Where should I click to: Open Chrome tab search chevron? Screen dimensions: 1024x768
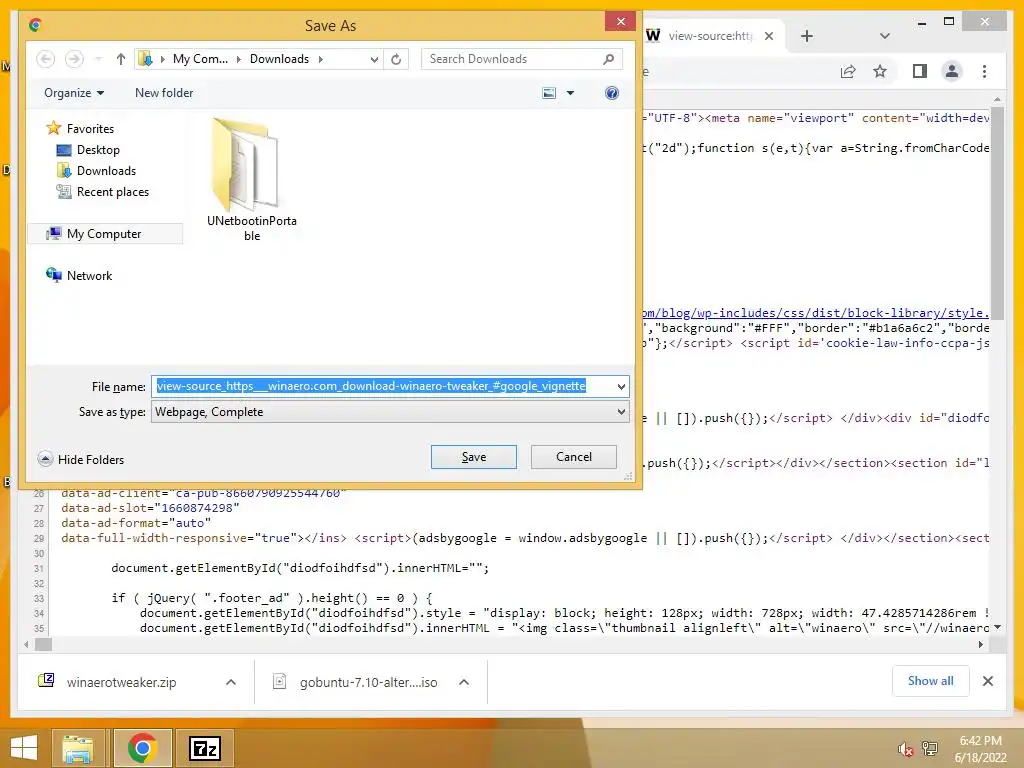coord(885,36)
